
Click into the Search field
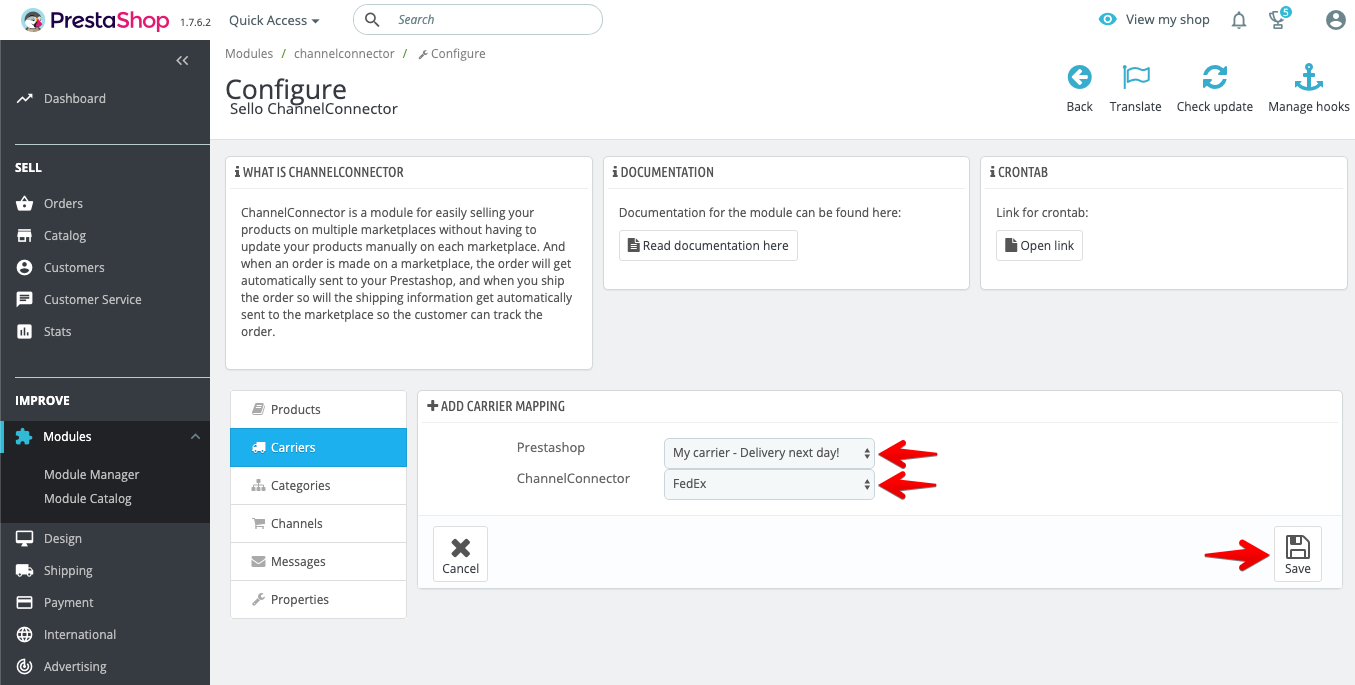[478, 19]
